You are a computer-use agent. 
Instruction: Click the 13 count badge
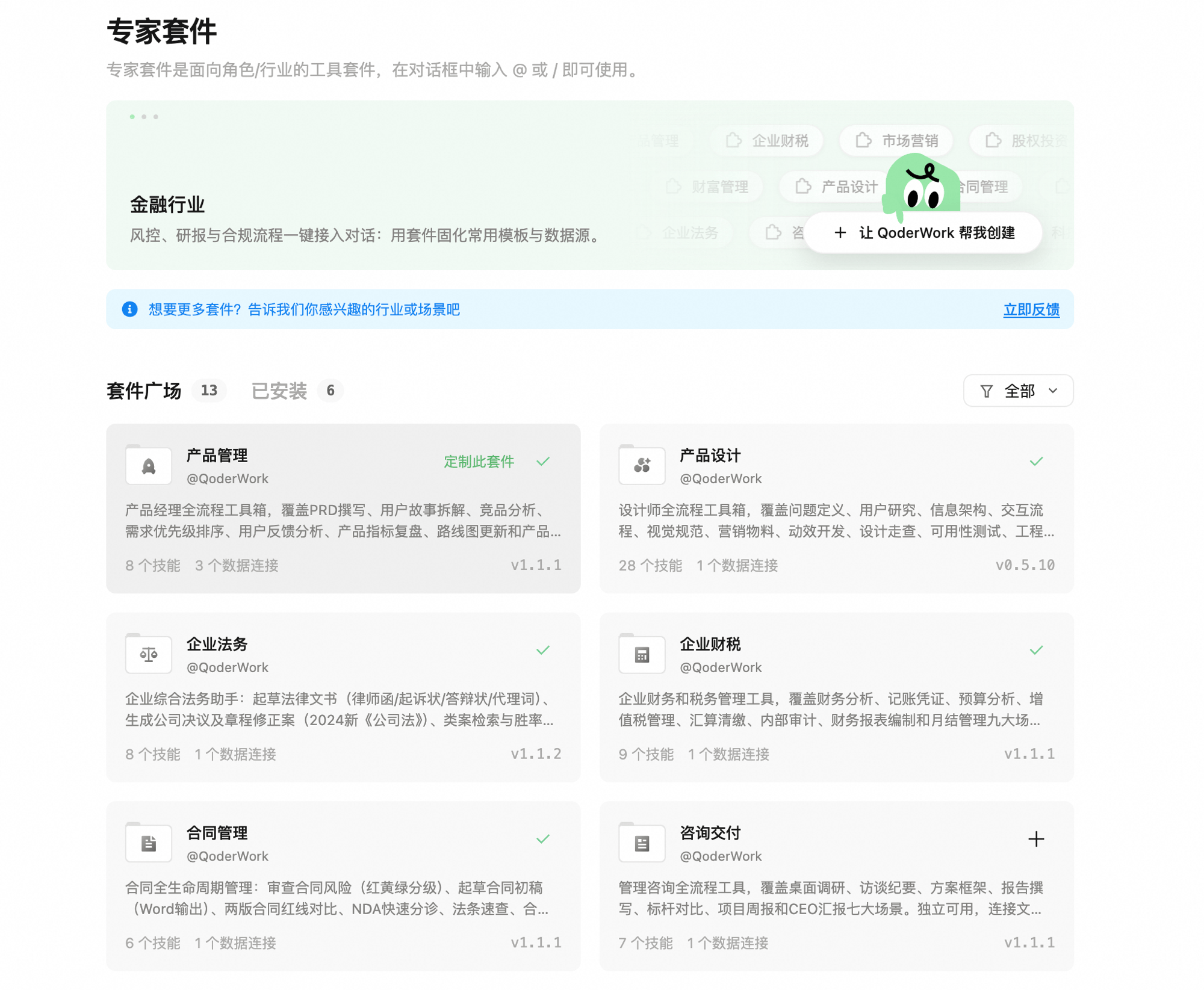(x=209, y=391)
